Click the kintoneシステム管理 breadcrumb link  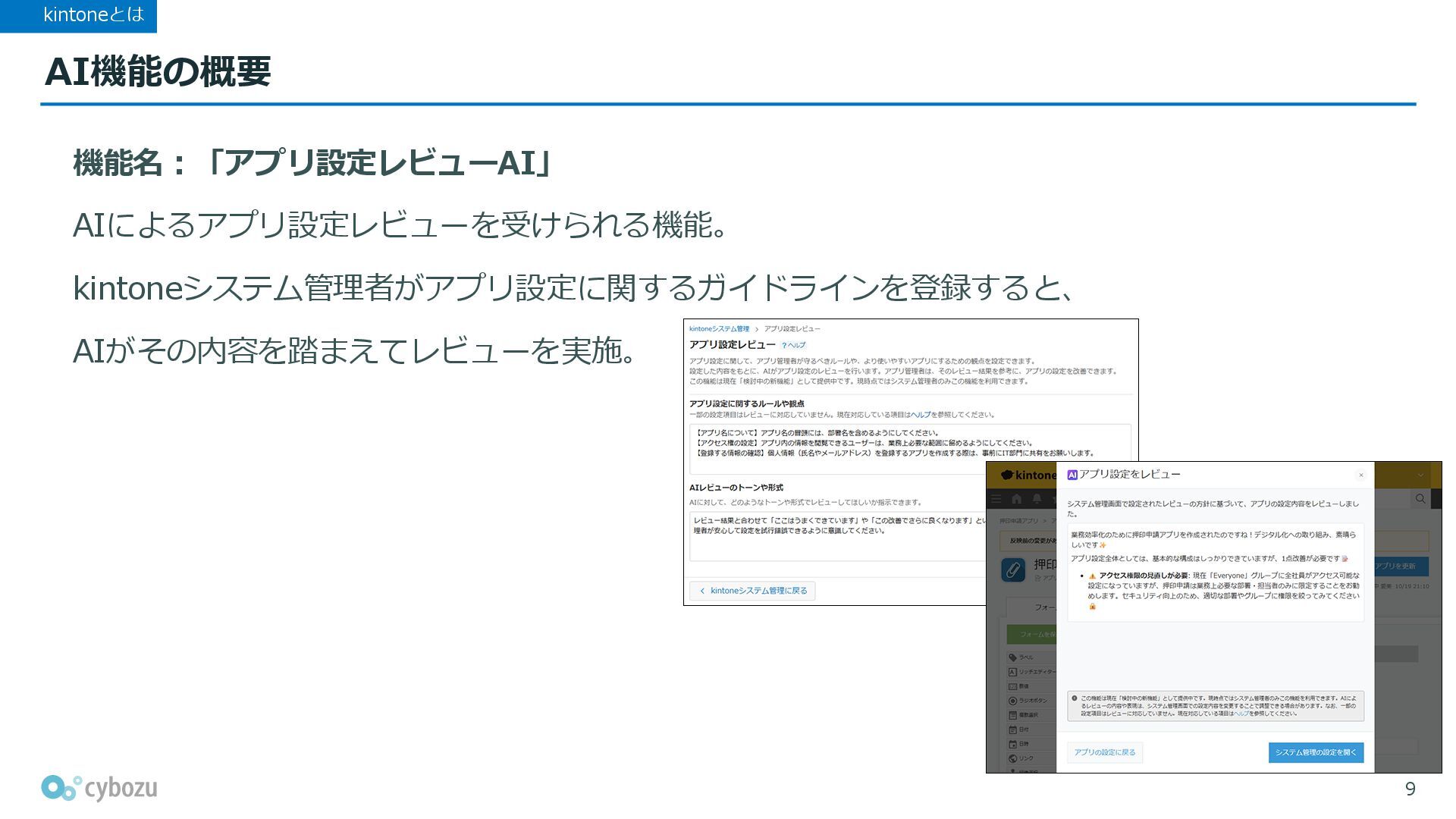[x=719, y=329]
